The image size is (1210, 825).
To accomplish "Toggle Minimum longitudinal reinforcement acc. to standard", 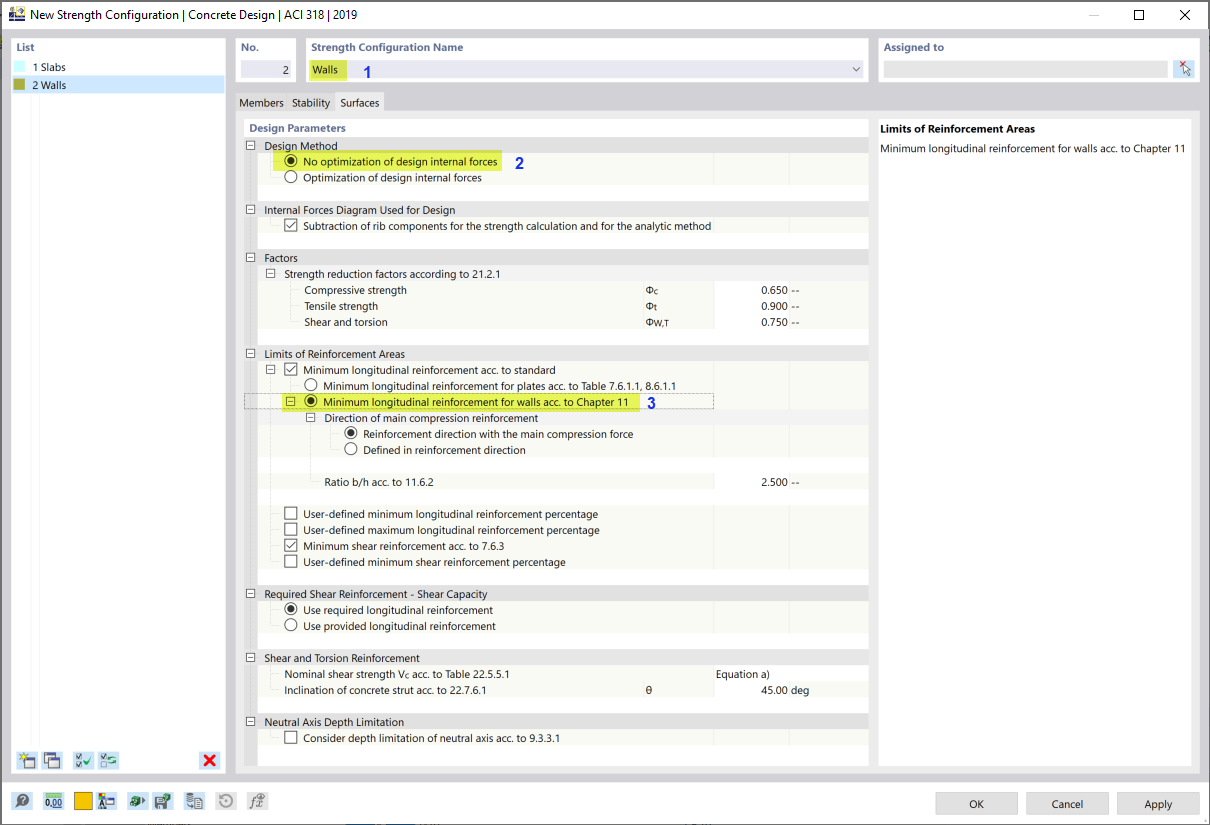I will pos(291,369).
